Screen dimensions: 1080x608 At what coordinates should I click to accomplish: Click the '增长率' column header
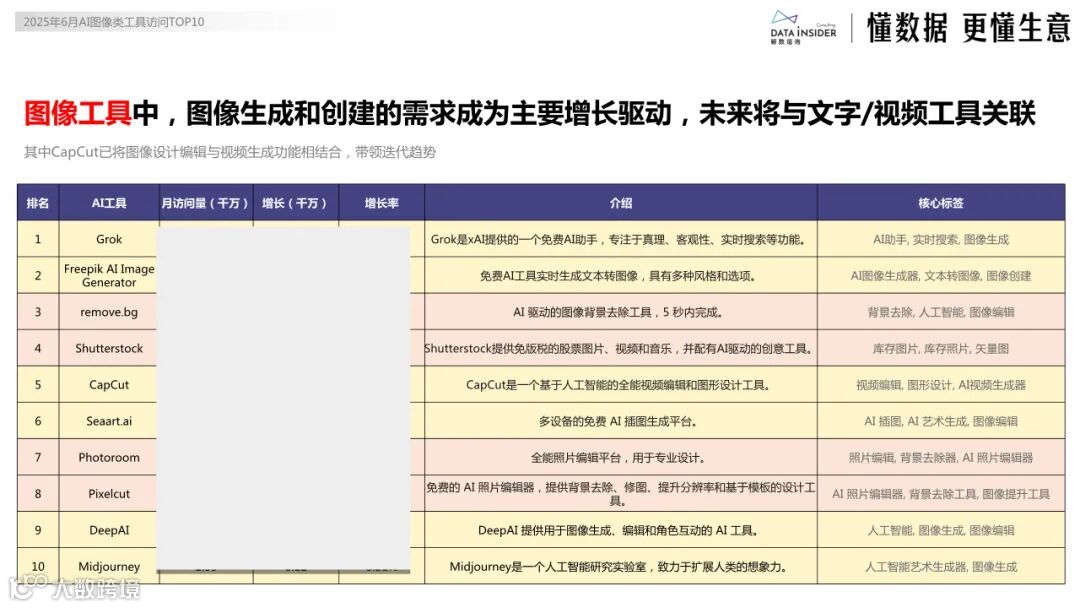[x=382, y=203]
